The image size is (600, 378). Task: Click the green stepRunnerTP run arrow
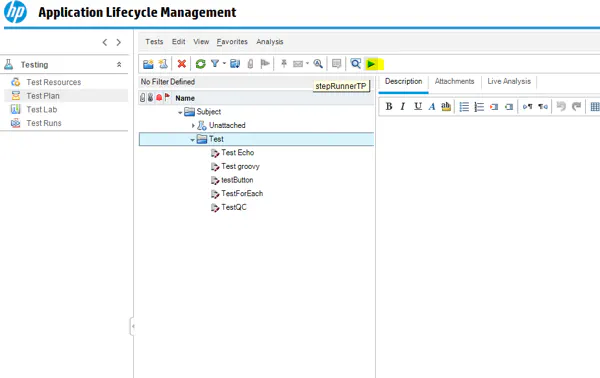coord(371,64)
